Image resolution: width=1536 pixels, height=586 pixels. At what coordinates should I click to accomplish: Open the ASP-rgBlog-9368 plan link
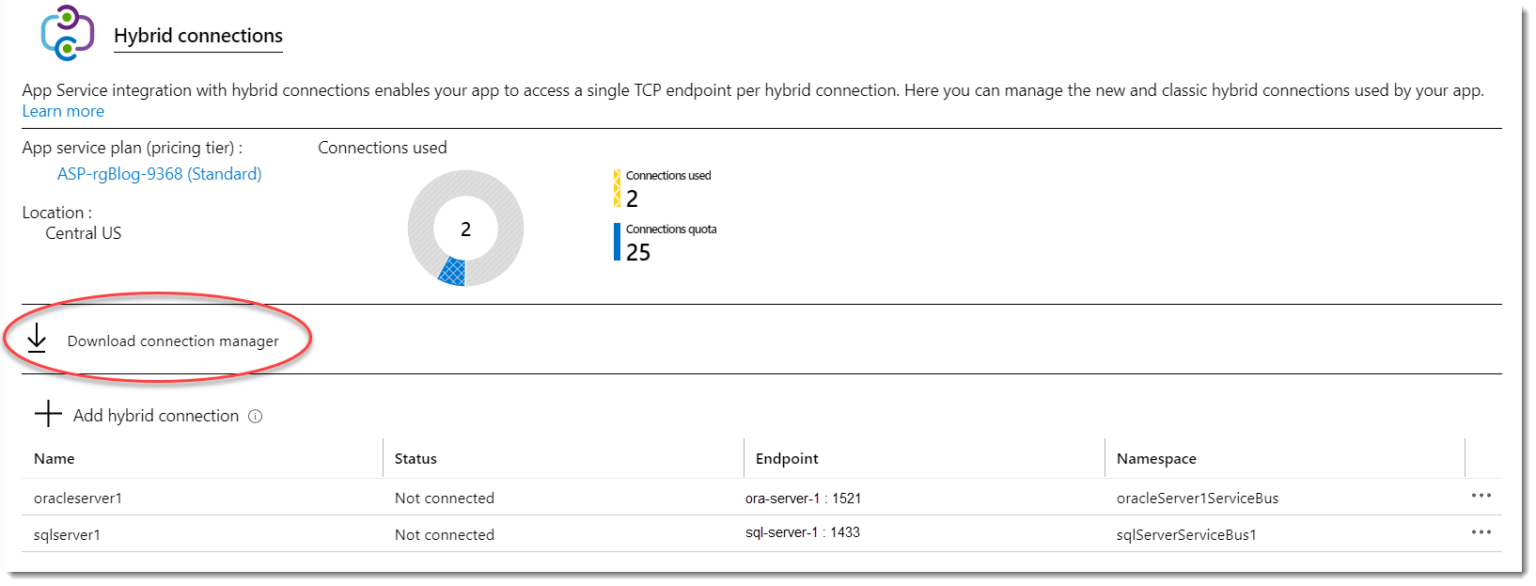point(160,173)
